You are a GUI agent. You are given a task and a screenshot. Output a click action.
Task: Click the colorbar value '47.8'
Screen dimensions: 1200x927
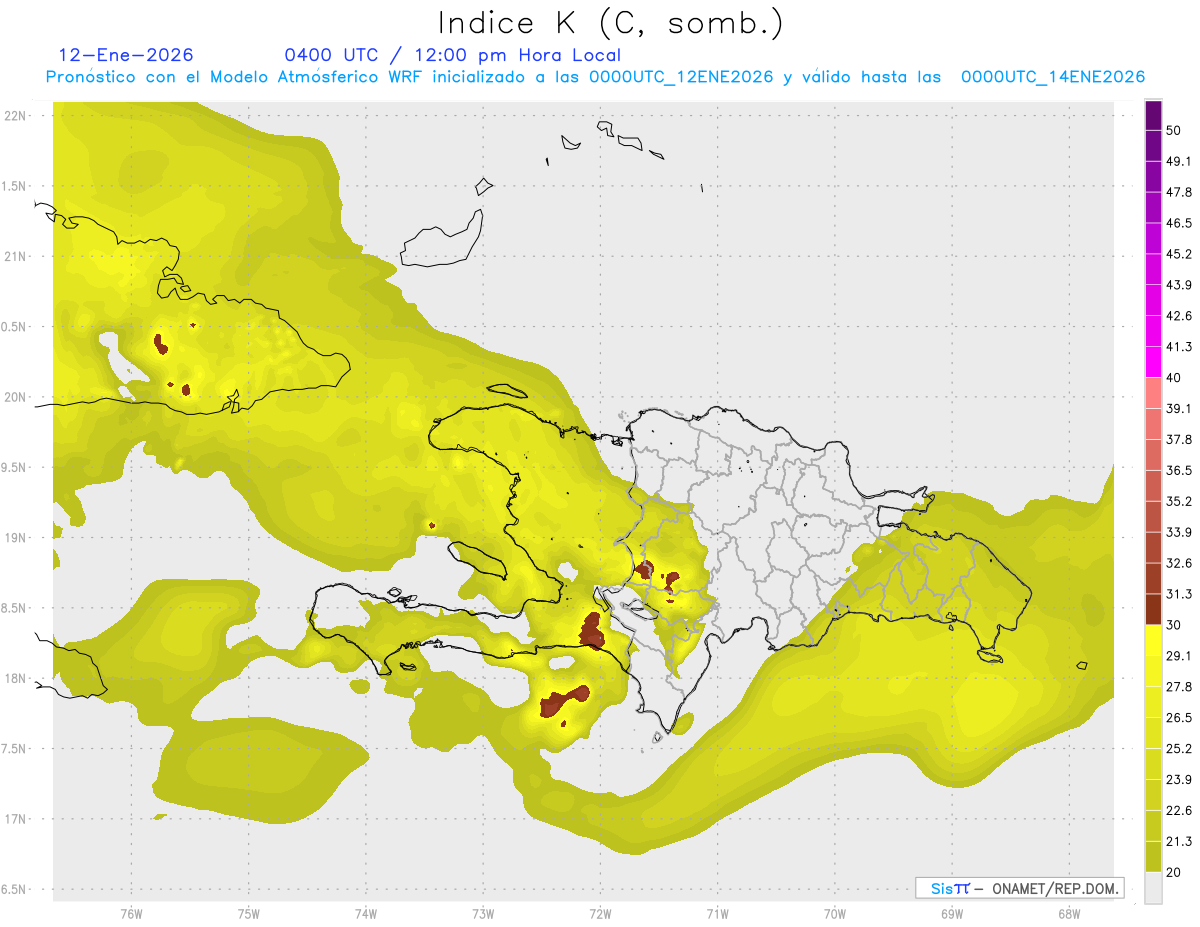coord(1179,192)
